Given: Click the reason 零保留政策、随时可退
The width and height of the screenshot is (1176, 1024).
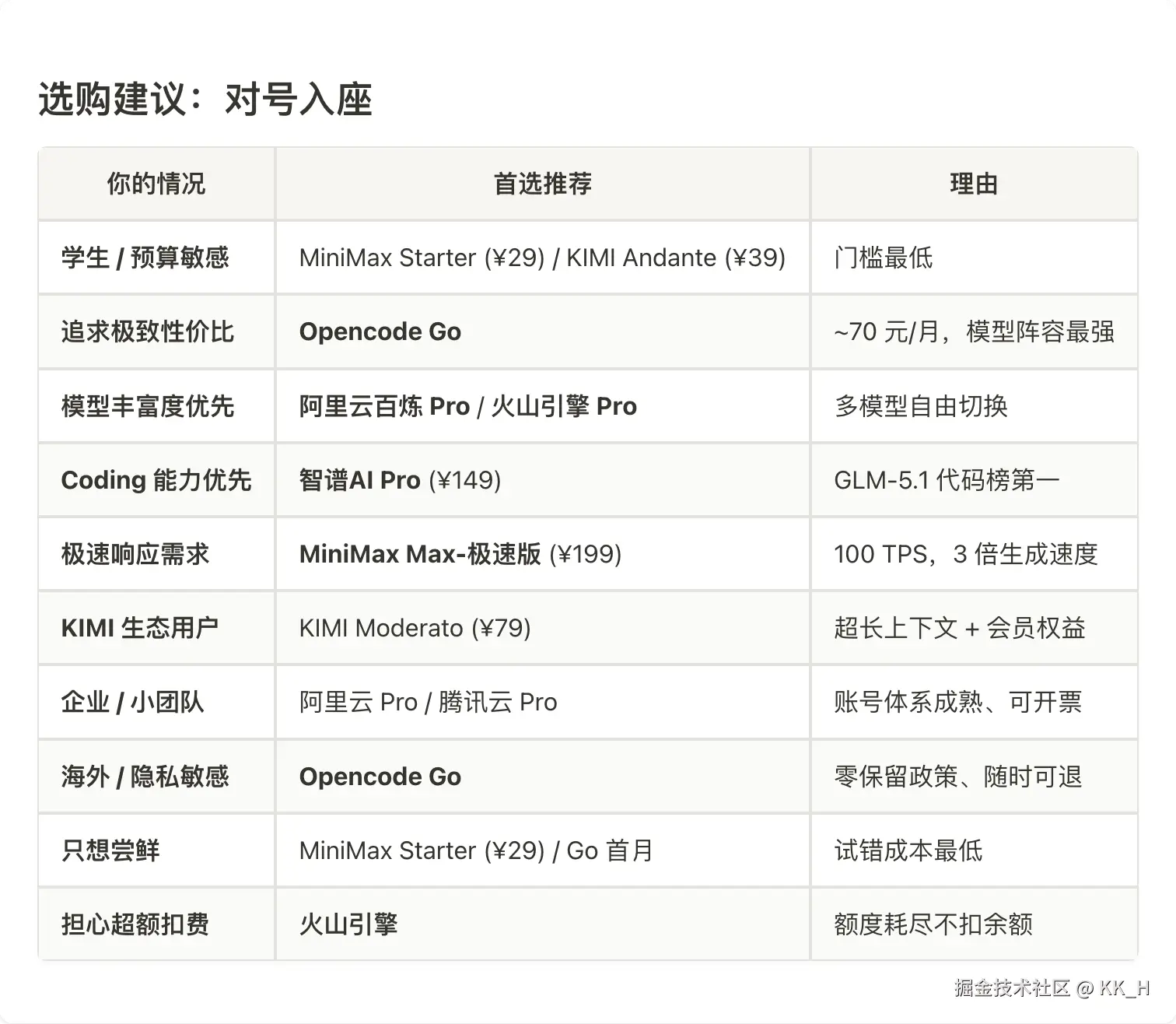Looking at the screenshot, I should [974, 777].
